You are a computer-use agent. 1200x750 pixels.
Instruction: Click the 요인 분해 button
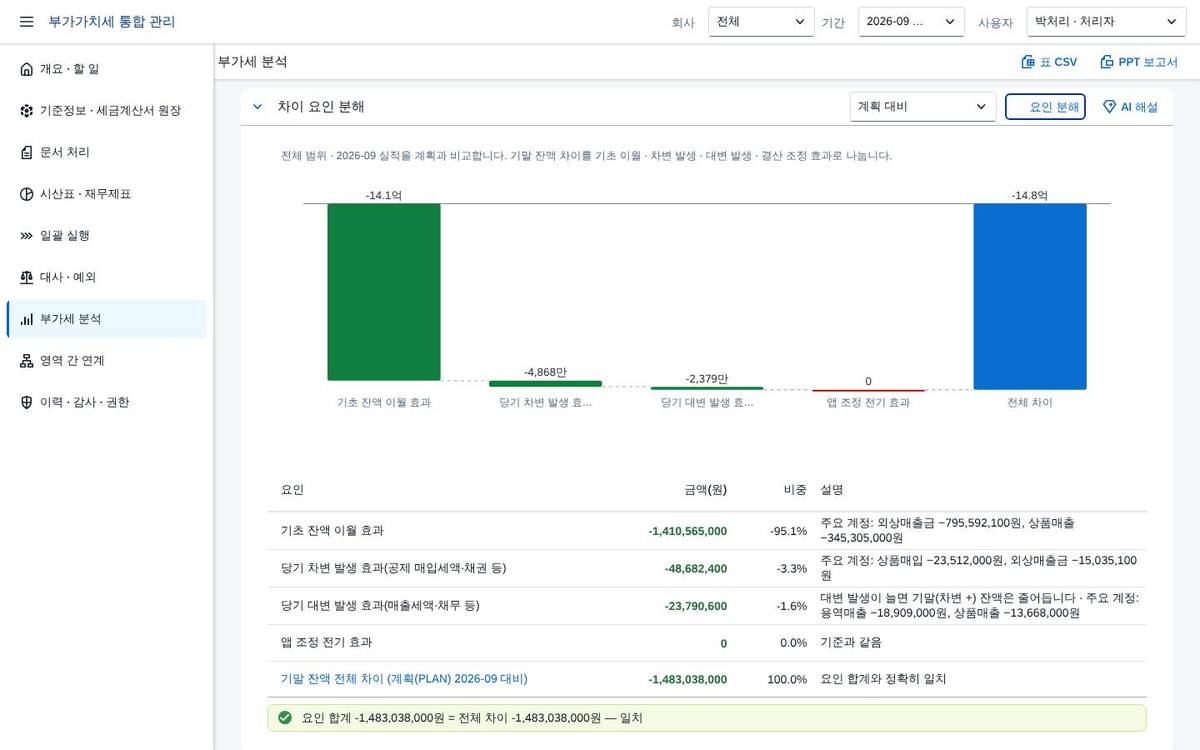pyautogui.click(x=1045, y=107)
